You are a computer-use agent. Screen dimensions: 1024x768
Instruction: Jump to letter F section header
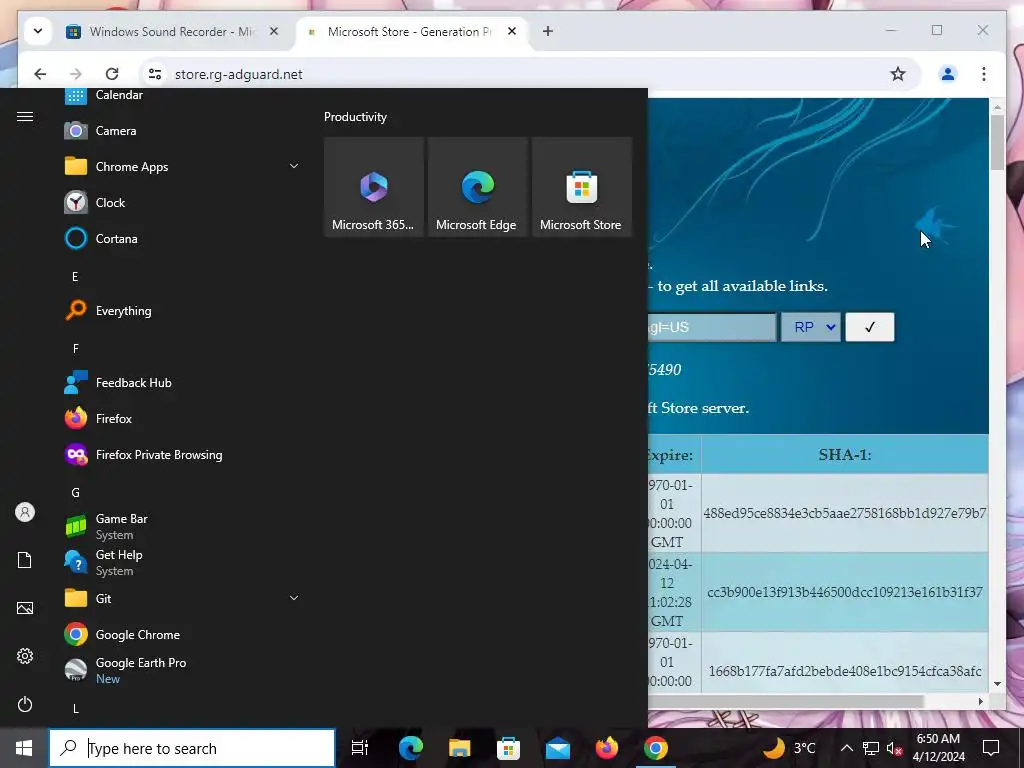pos(75,348)
